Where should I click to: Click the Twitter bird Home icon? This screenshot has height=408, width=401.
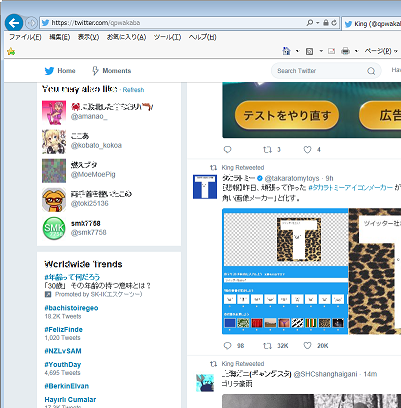click(x=49, y=71)
